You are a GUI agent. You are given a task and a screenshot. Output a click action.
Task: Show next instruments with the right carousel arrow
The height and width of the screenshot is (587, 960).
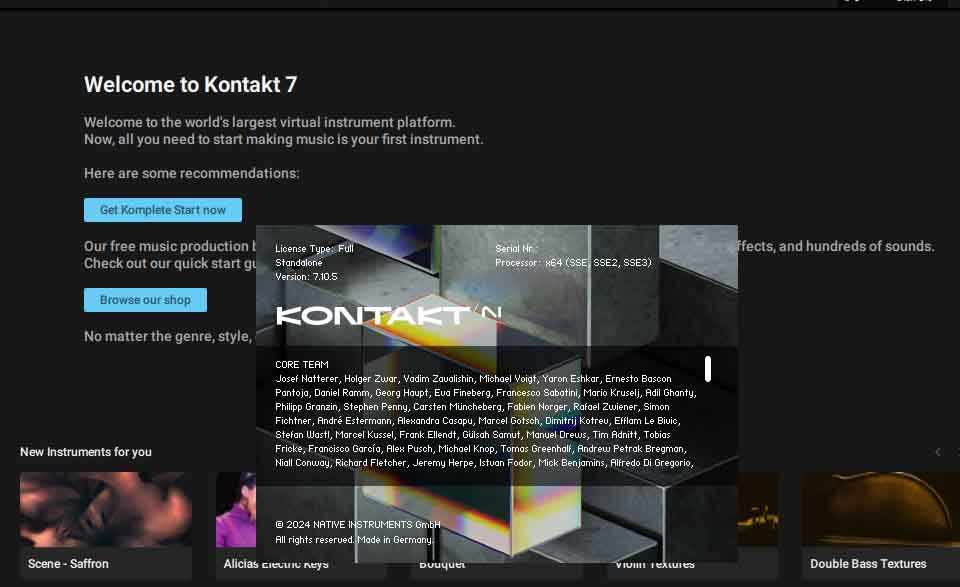click(957, 452)
